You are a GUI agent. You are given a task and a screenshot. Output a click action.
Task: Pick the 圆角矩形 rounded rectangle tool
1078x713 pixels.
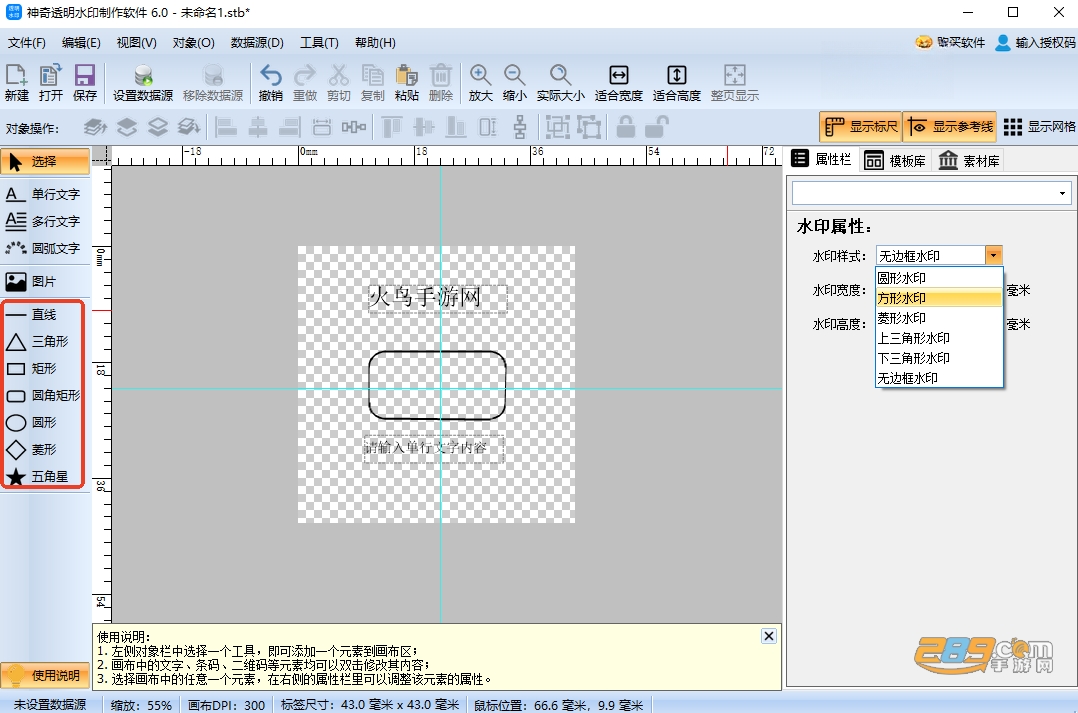(43, 395)
